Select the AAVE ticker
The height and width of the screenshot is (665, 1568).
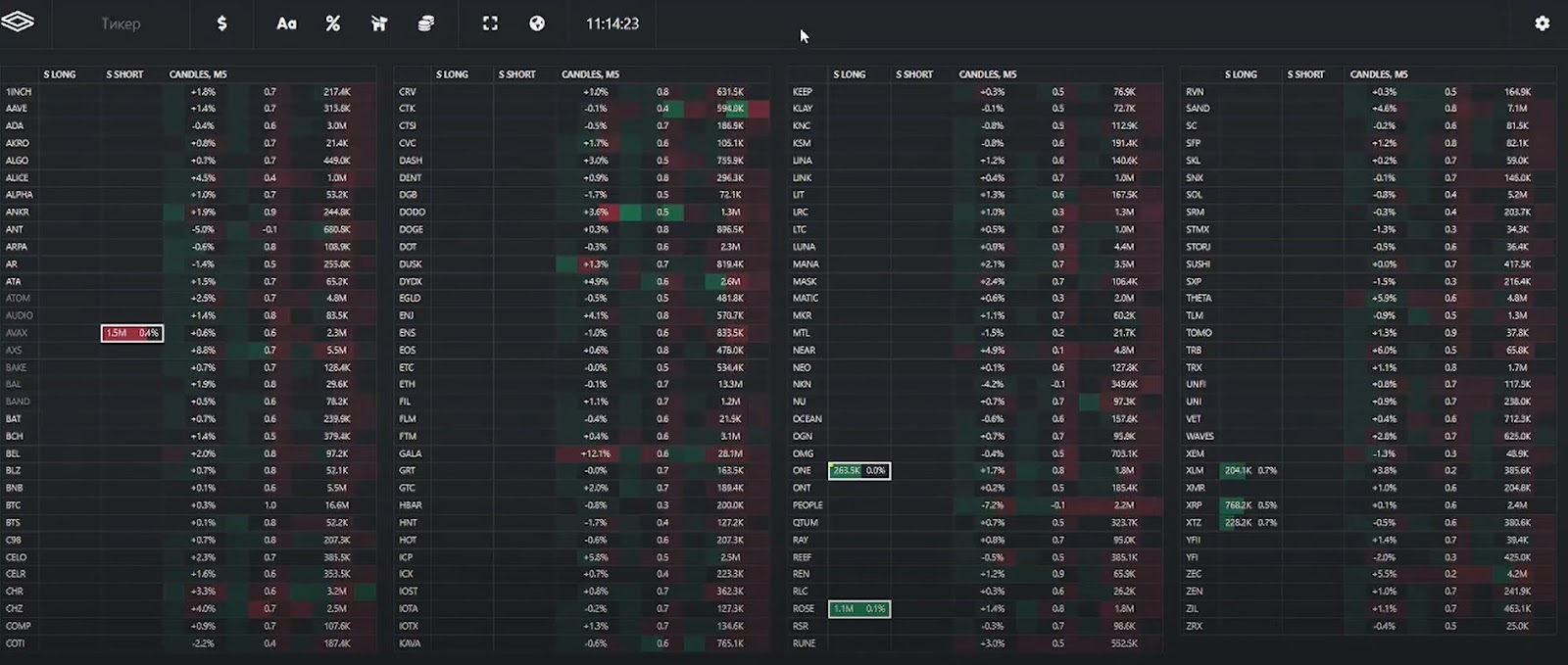coord(17,109)
